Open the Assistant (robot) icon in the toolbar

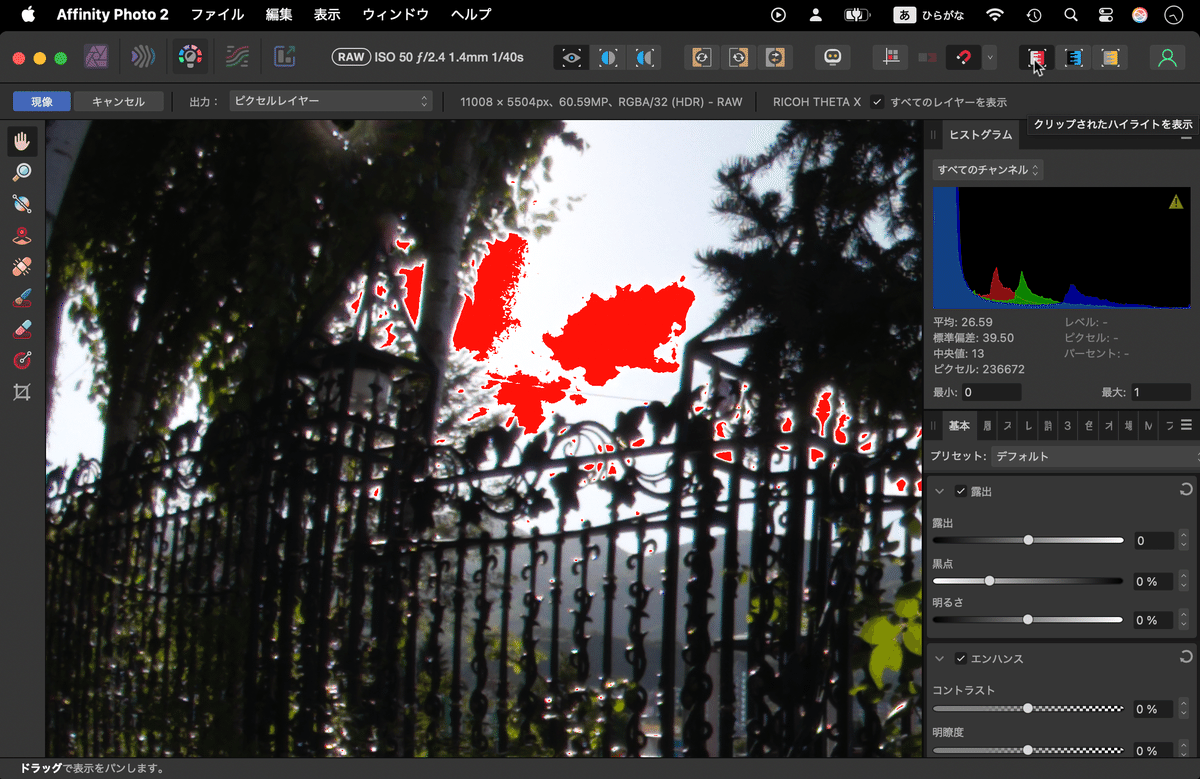coord(832,57)
